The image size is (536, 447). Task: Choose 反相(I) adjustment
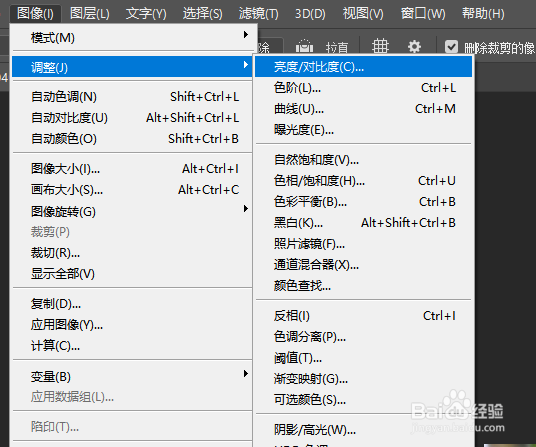(x=363, y=316)
